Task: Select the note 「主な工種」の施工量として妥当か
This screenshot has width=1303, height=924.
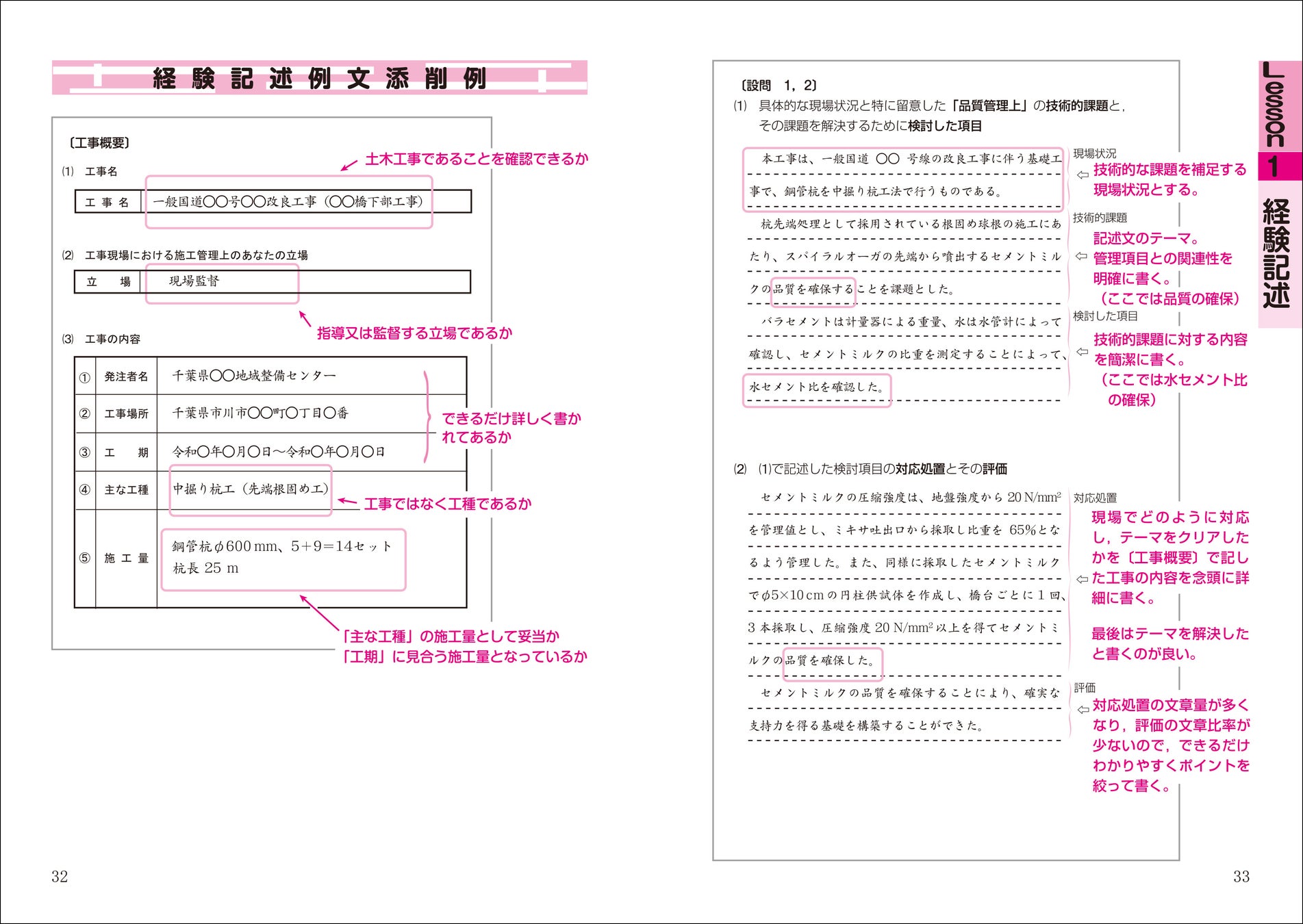Action: [x=450, y=637]
